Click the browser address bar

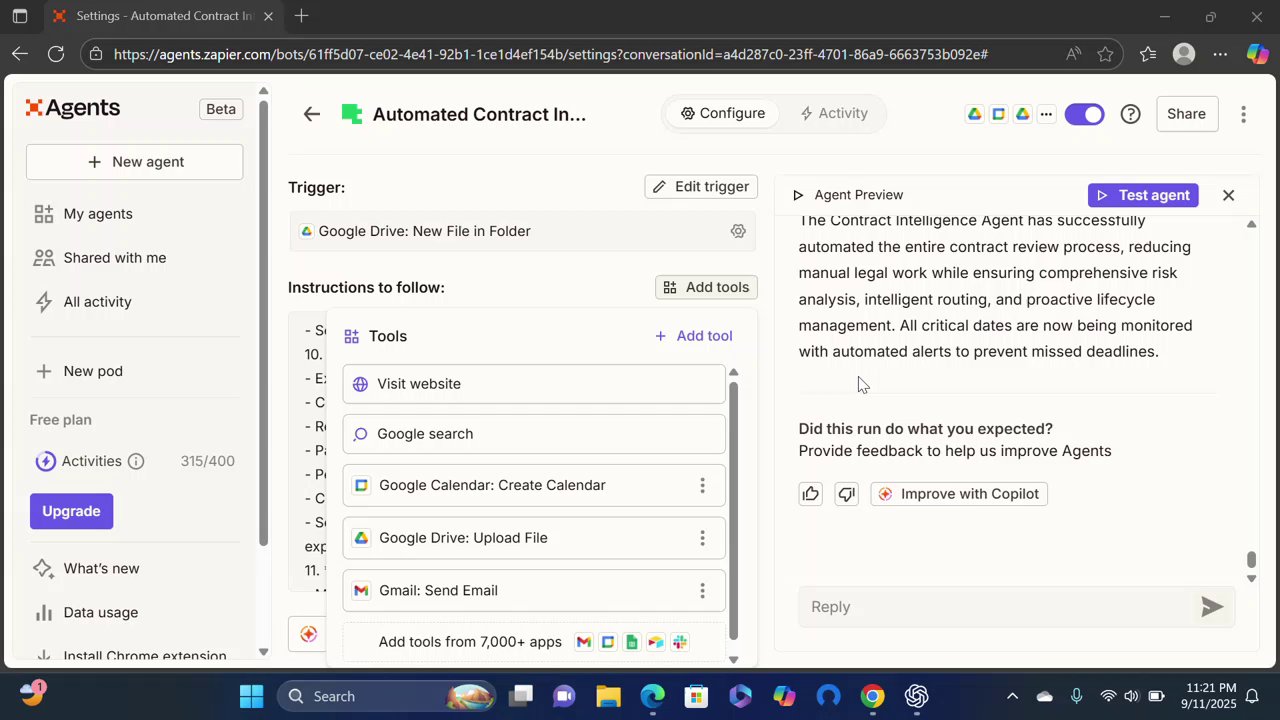550,54
